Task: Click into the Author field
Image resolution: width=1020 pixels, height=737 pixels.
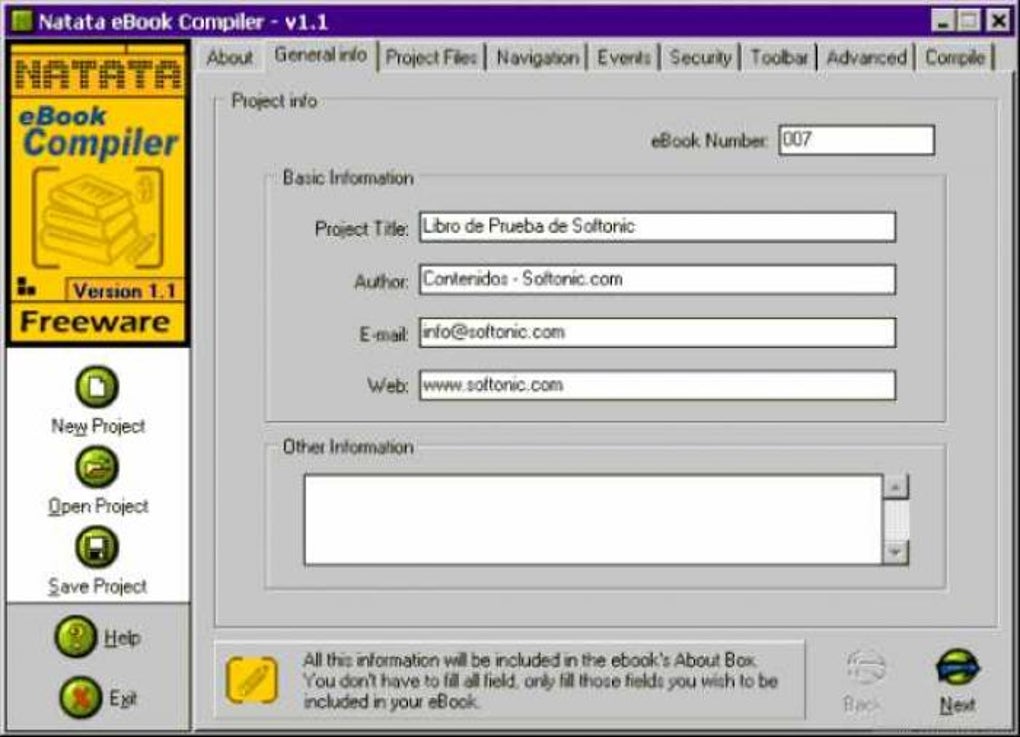Action: pos(657,280)
